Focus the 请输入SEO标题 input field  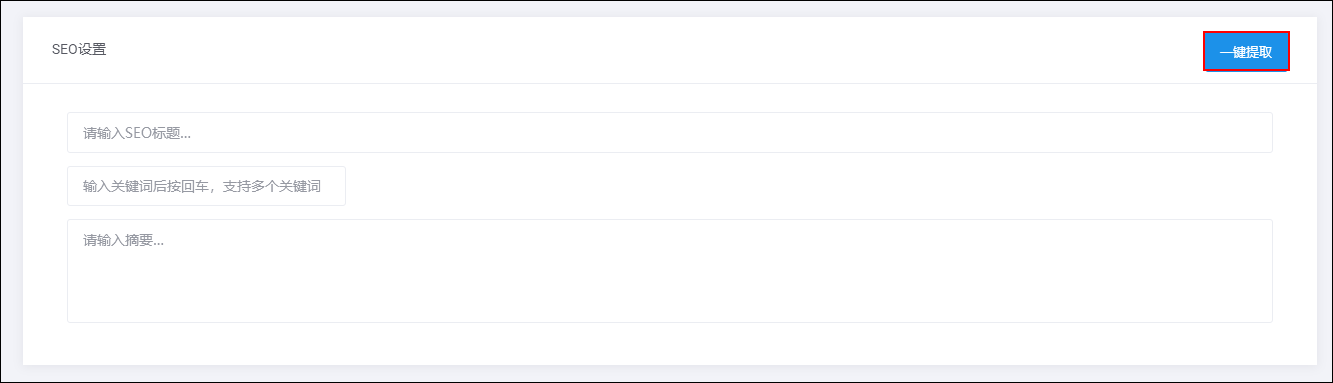[669, 132]
